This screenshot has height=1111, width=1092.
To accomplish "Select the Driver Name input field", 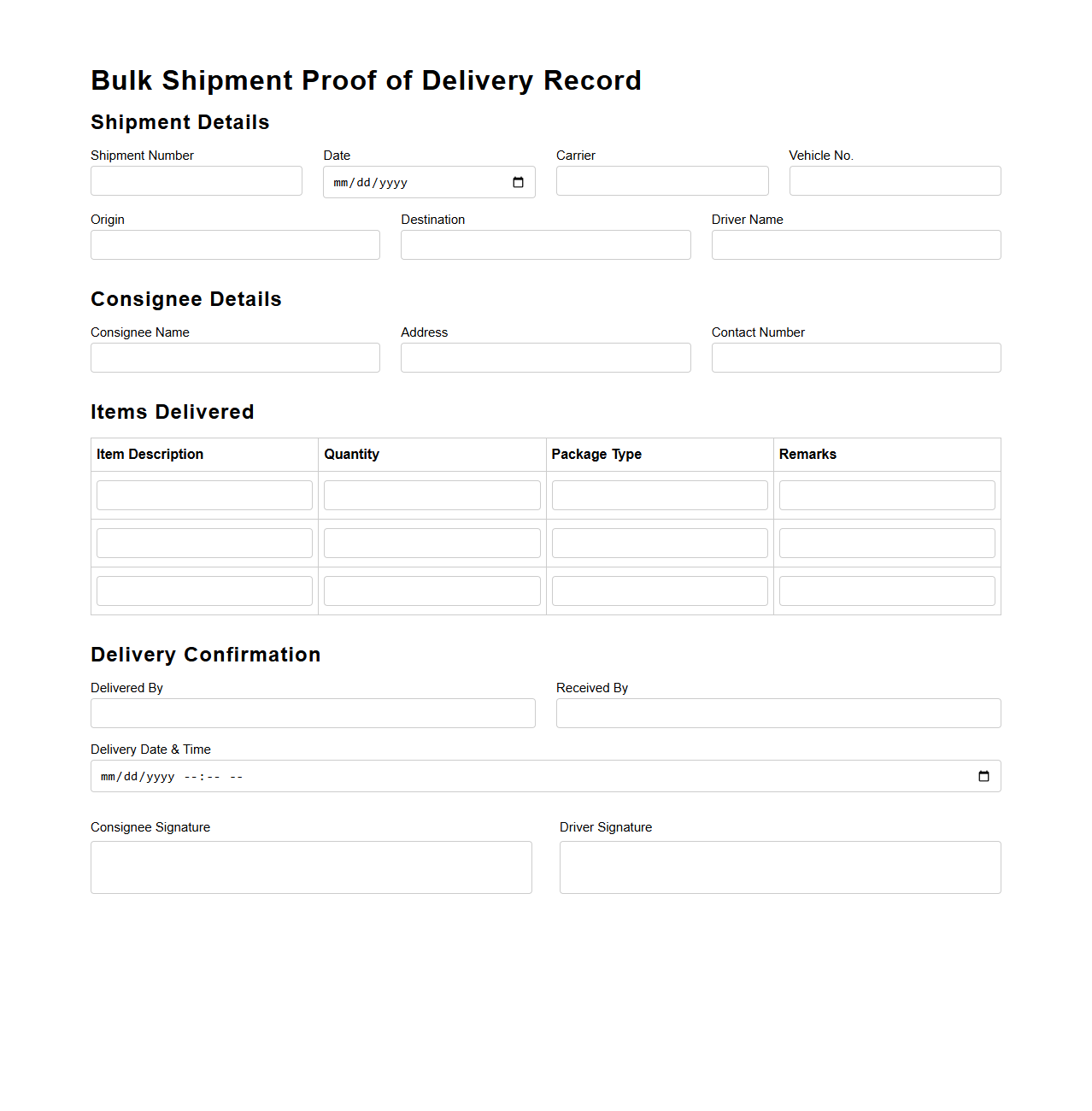I will [855, 244].
